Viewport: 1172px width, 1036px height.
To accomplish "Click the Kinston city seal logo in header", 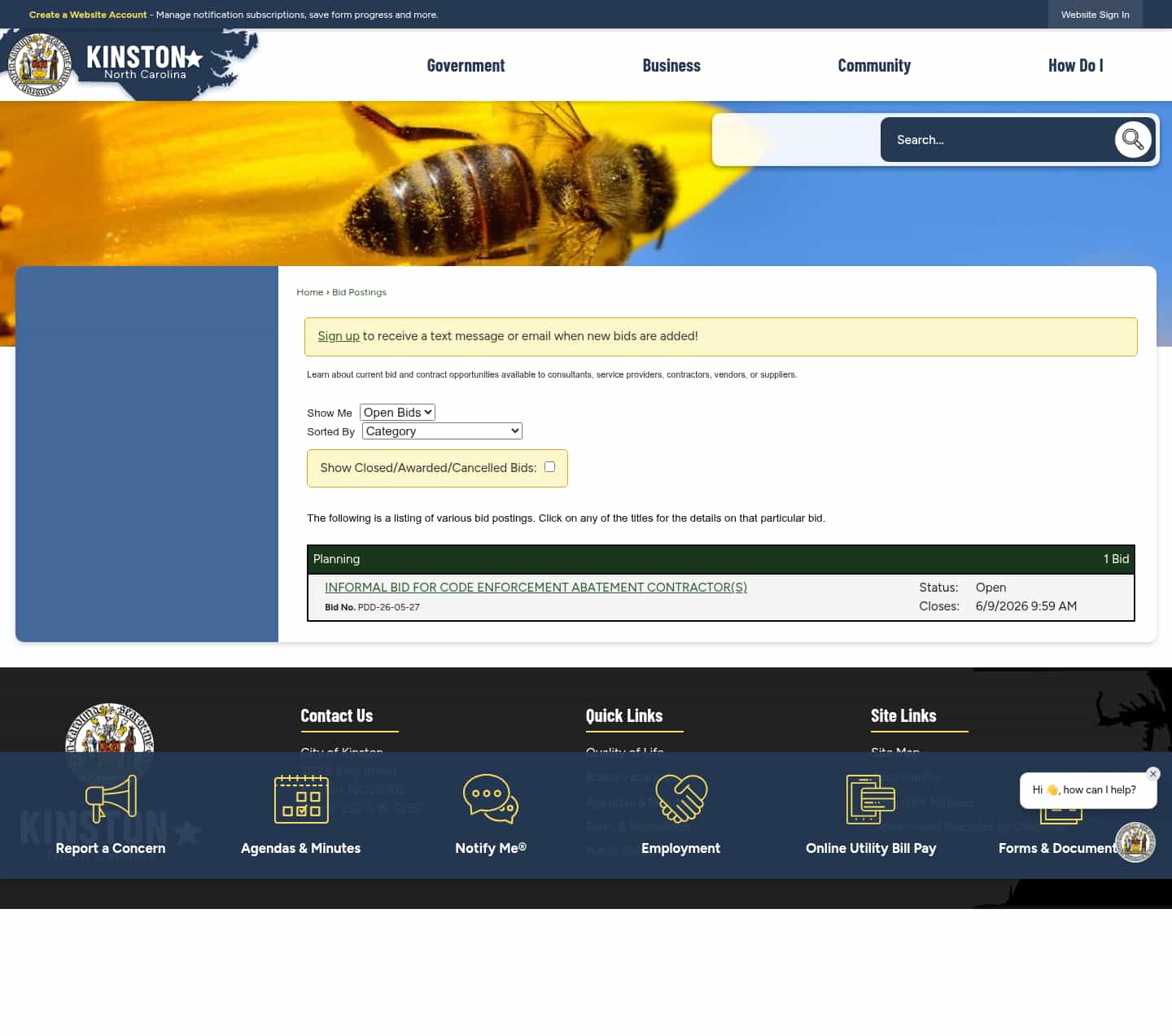I will (39, 65).
